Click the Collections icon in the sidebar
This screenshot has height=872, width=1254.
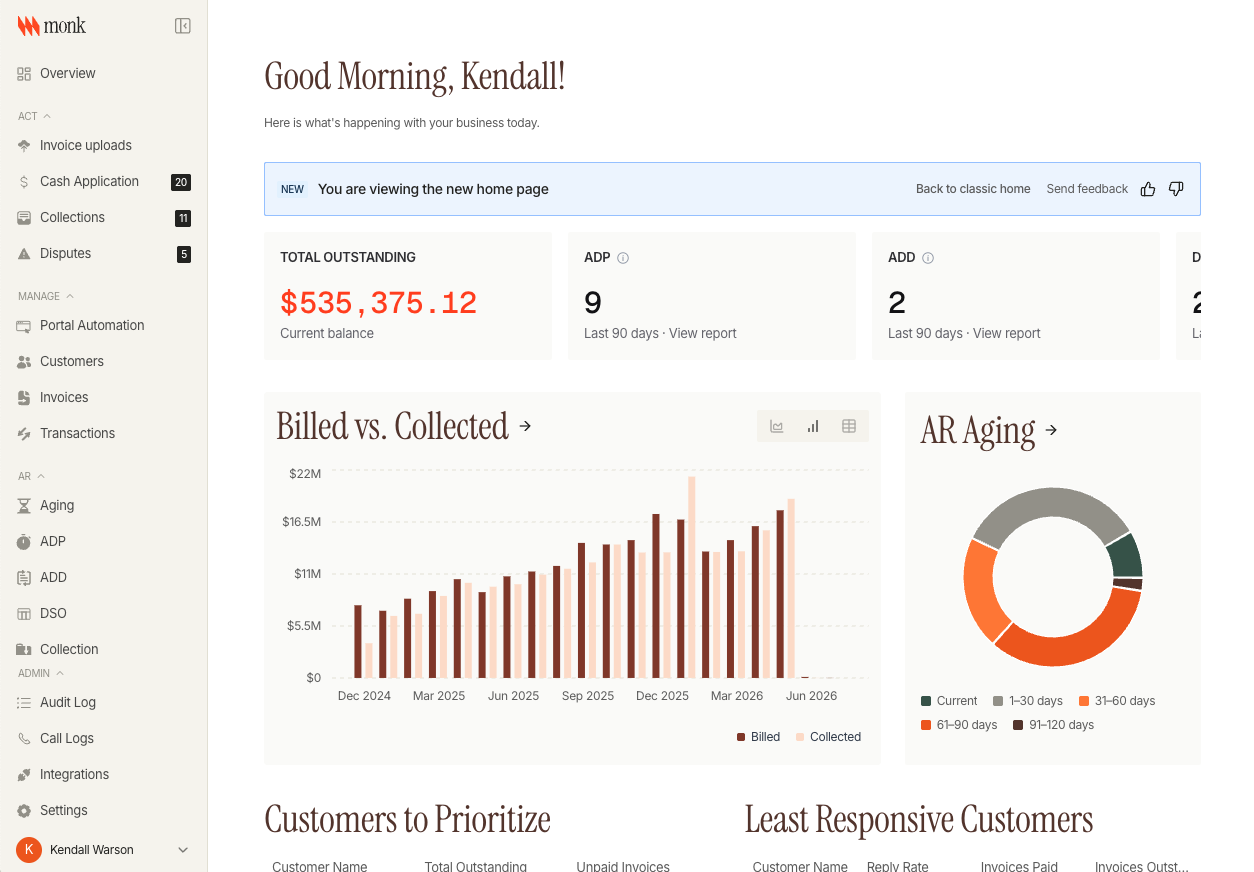coord(24,218)
